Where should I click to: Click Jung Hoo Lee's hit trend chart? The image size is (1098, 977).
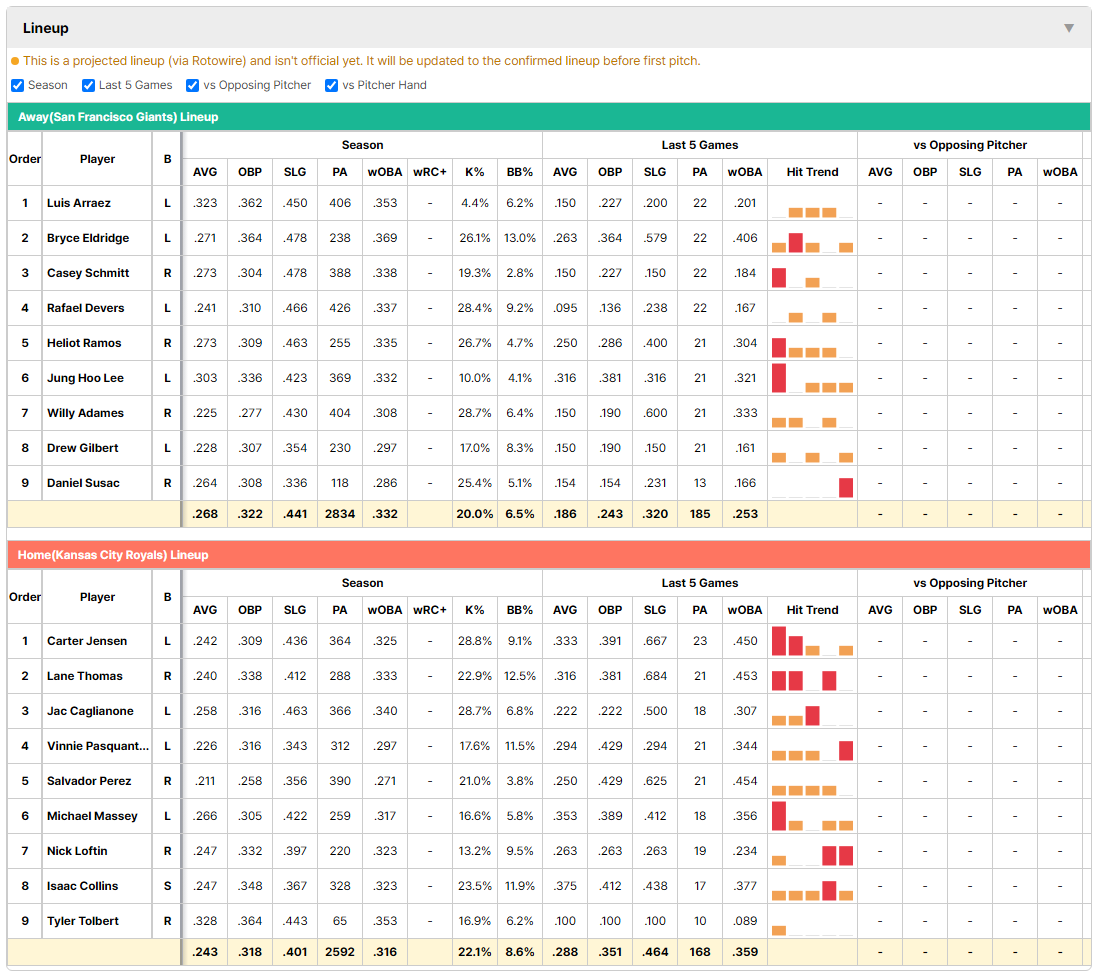click(x=812, y=378)
